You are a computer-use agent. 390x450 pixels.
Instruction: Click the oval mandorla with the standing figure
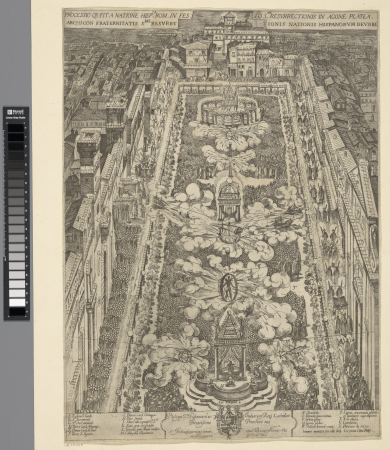(228, 287)
